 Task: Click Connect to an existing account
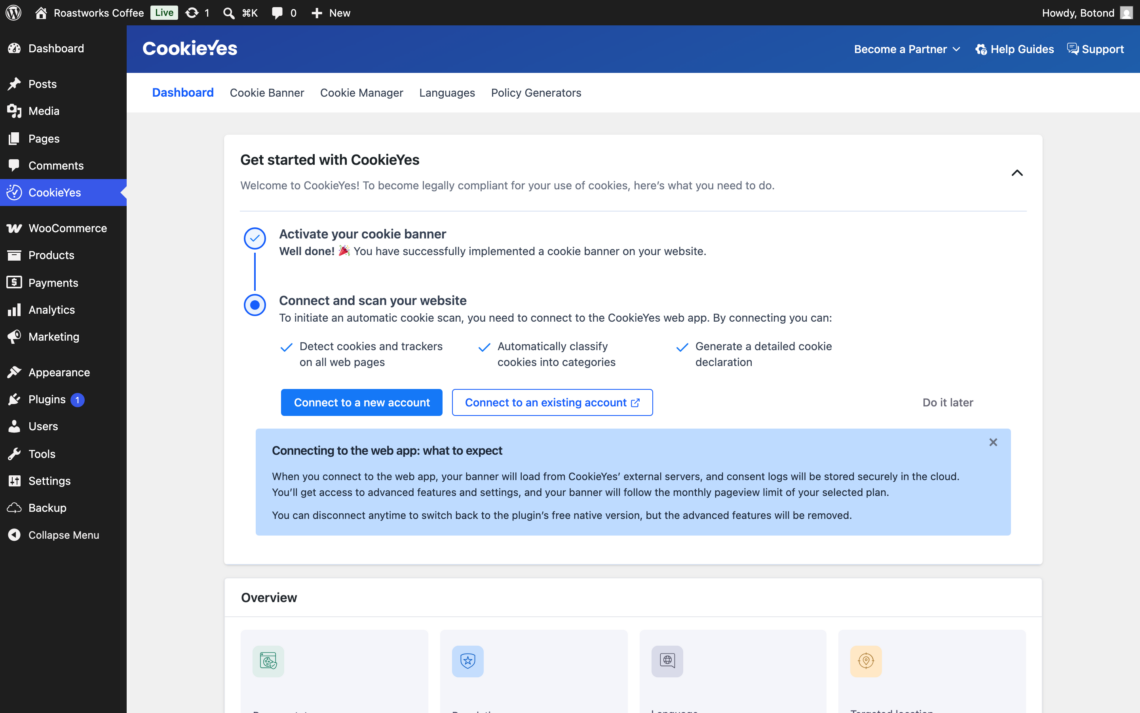tap(552, 402)
